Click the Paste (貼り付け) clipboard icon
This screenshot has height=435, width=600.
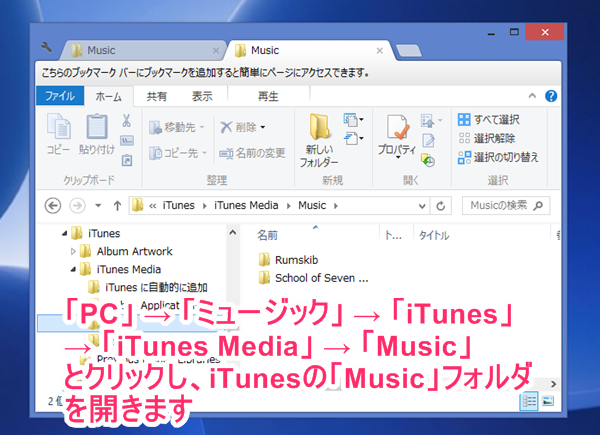pyautogui.click(x=96, y=126)
